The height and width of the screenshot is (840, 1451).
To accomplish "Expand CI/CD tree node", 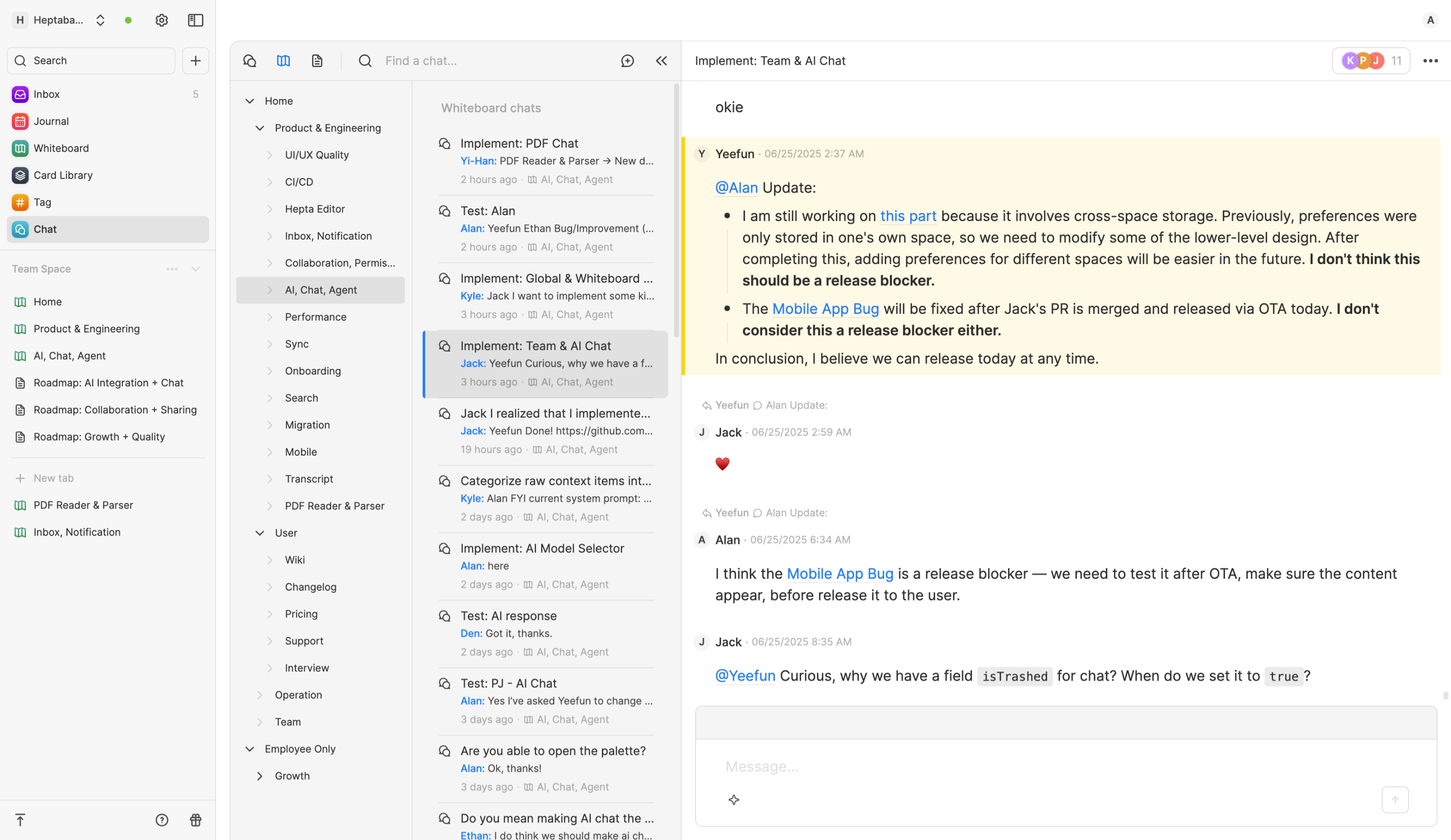I will click(269, 182).
